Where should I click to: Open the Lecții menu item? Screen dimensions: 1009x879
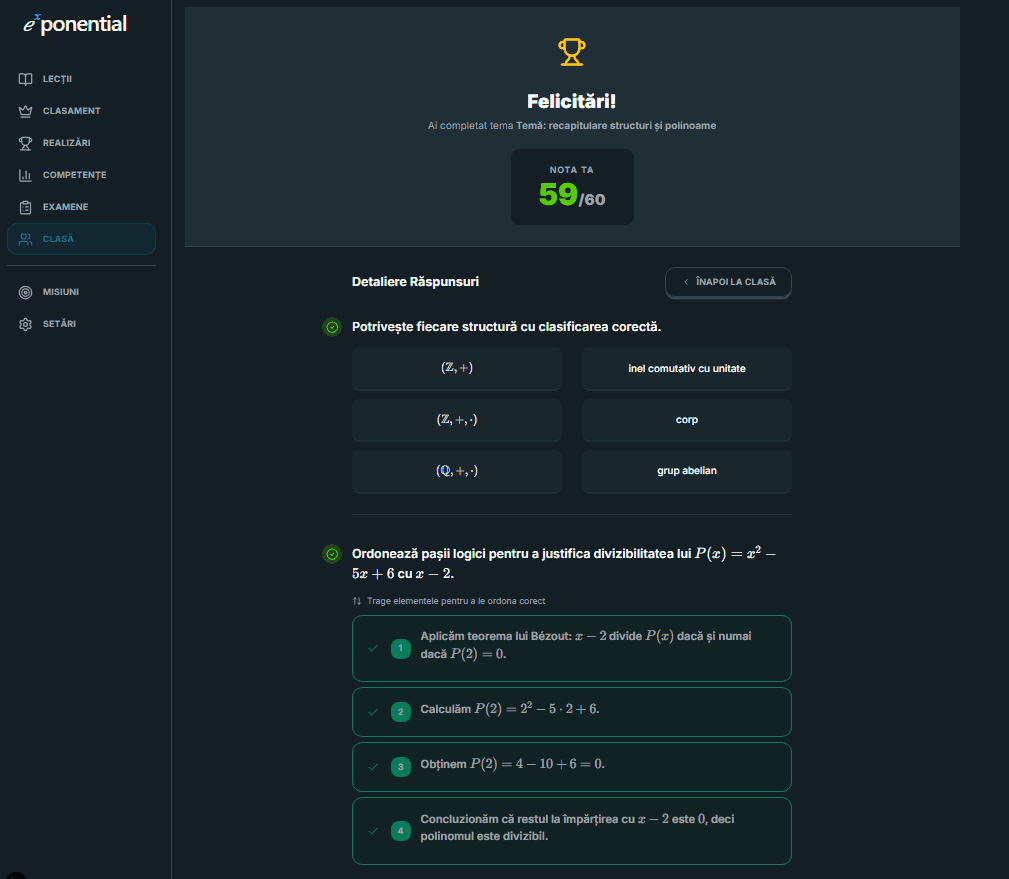coord(81,79)
